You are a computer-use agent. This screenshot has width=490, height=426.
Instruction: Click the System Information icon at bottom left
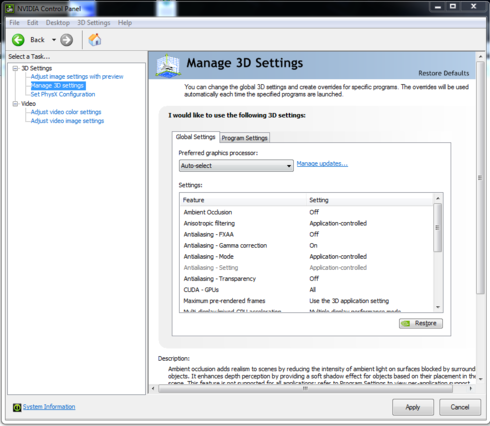pyautogui.click(x=17, y=407)
